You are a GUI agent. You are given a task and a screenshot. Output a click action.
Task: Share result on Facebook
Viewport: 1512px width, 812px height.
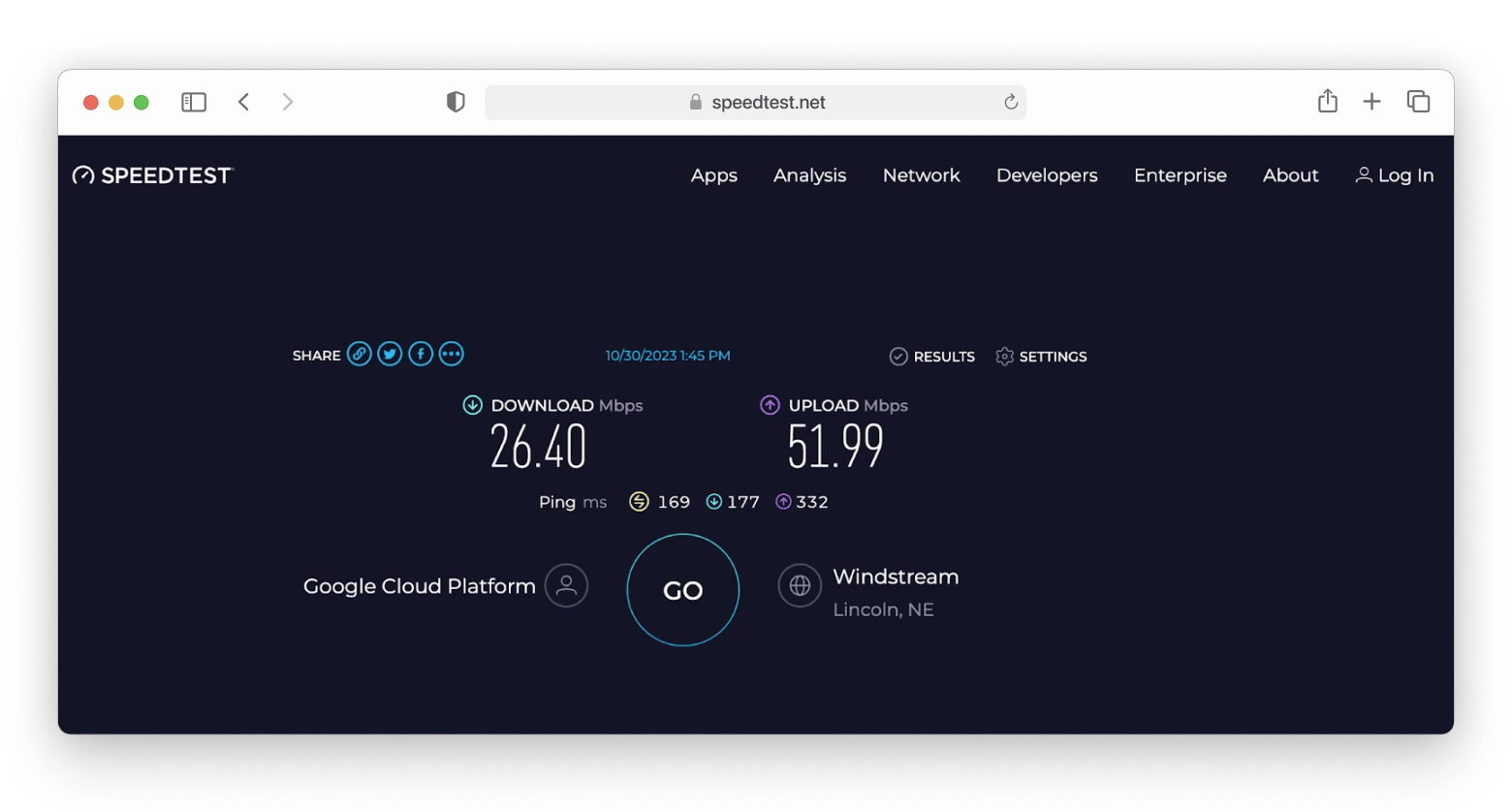click(421, 355)
